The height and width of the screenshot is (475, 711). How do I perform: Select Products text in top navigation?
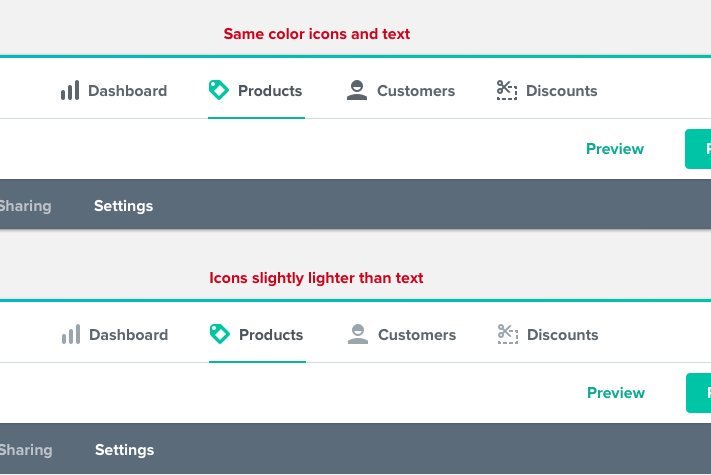[x=270, y=91]
